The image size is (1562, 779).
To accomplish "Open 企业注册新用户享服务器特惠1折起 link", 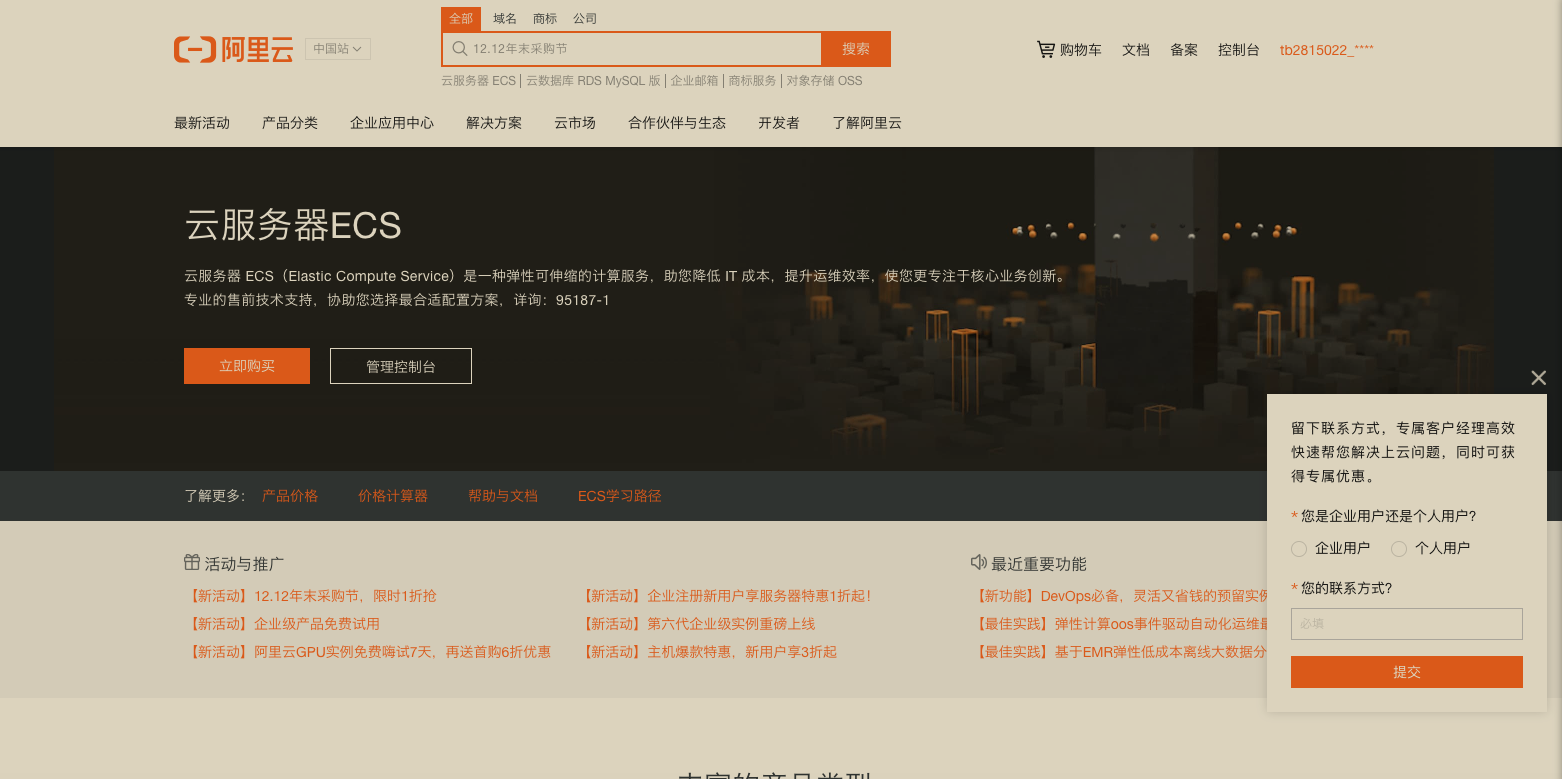I will (725, 596).
